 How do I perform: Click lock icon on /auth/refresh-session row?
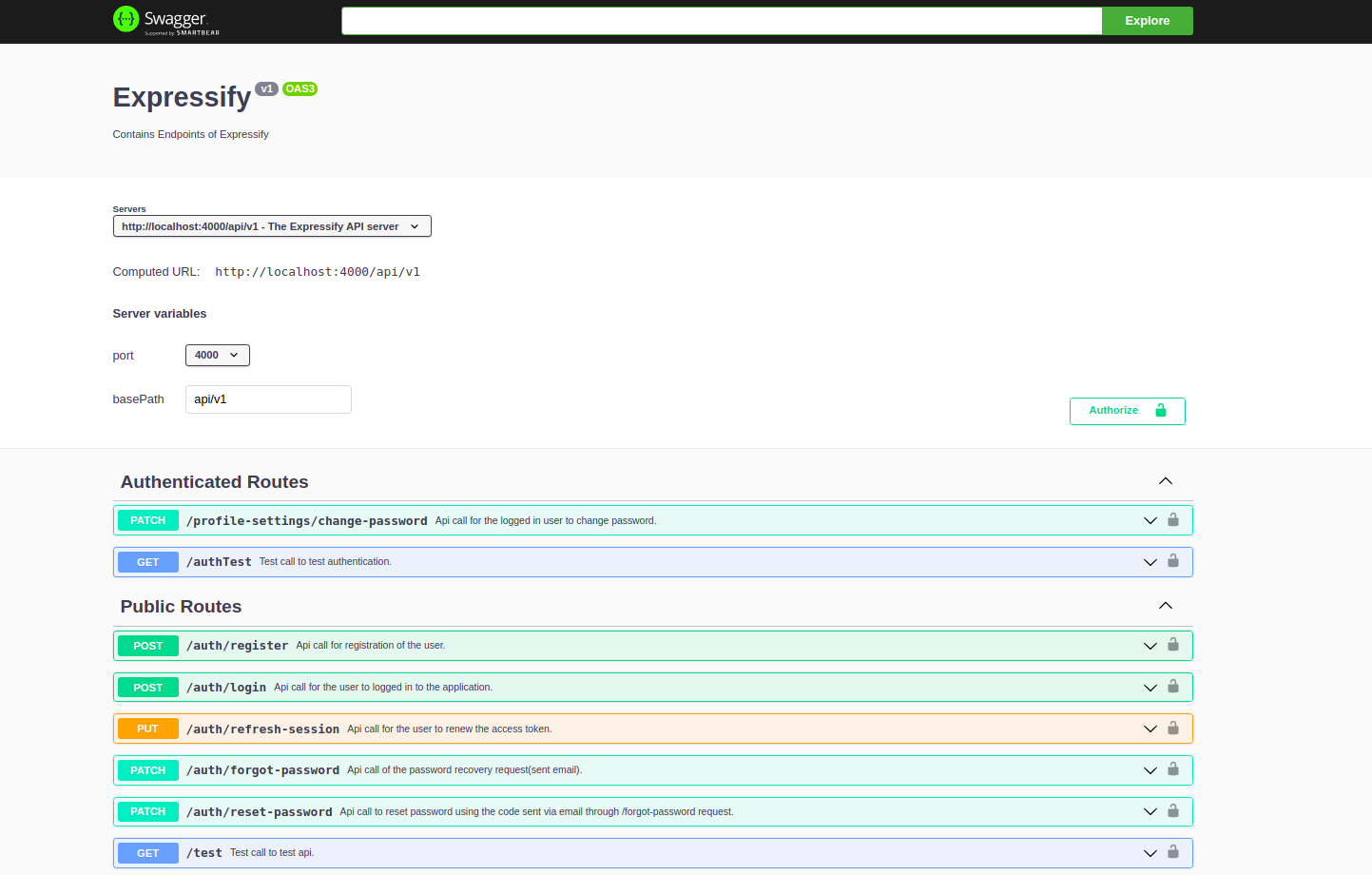pos(1172,729)
